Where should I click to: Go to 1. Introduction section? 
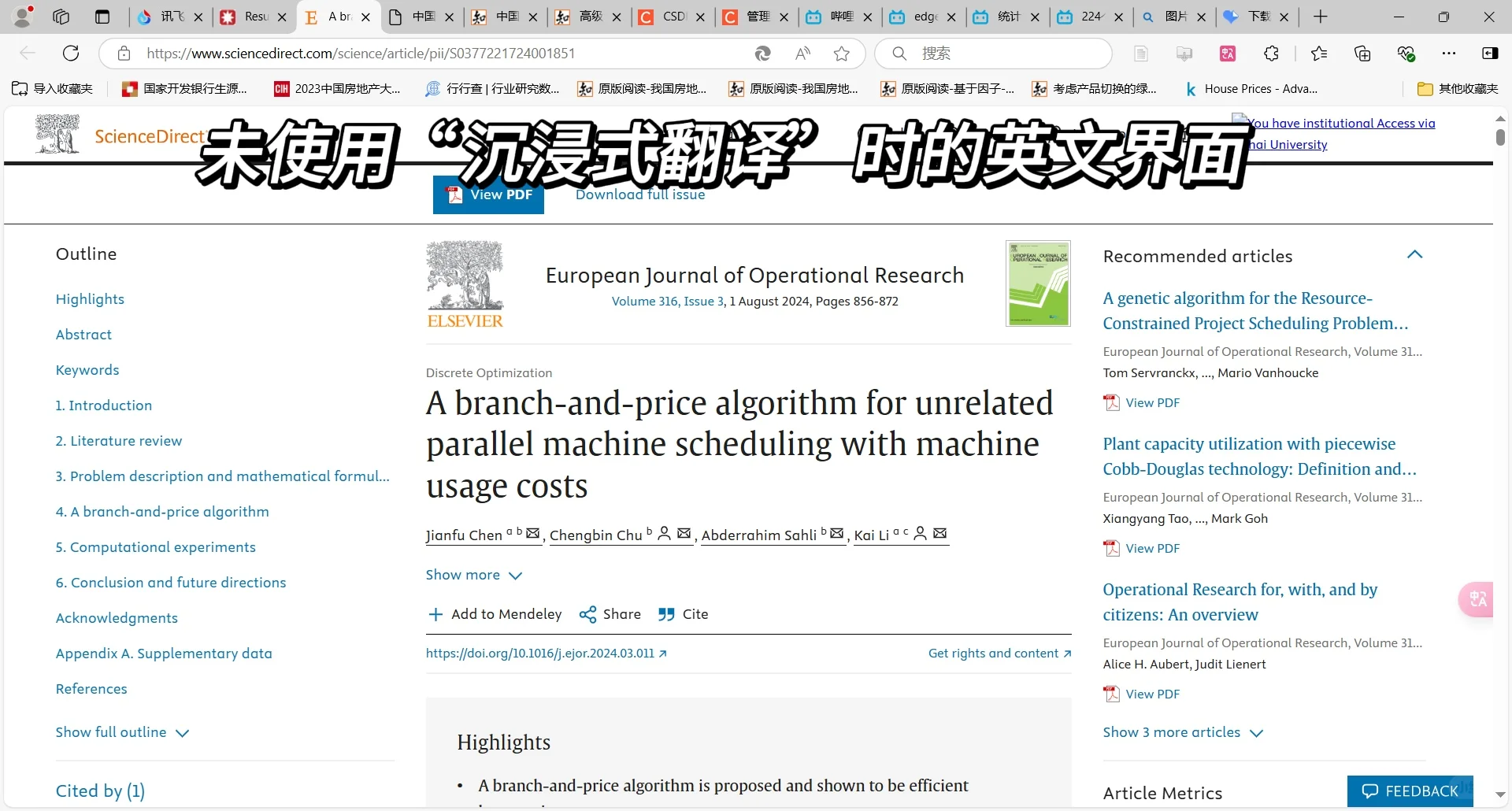[103, 405]
